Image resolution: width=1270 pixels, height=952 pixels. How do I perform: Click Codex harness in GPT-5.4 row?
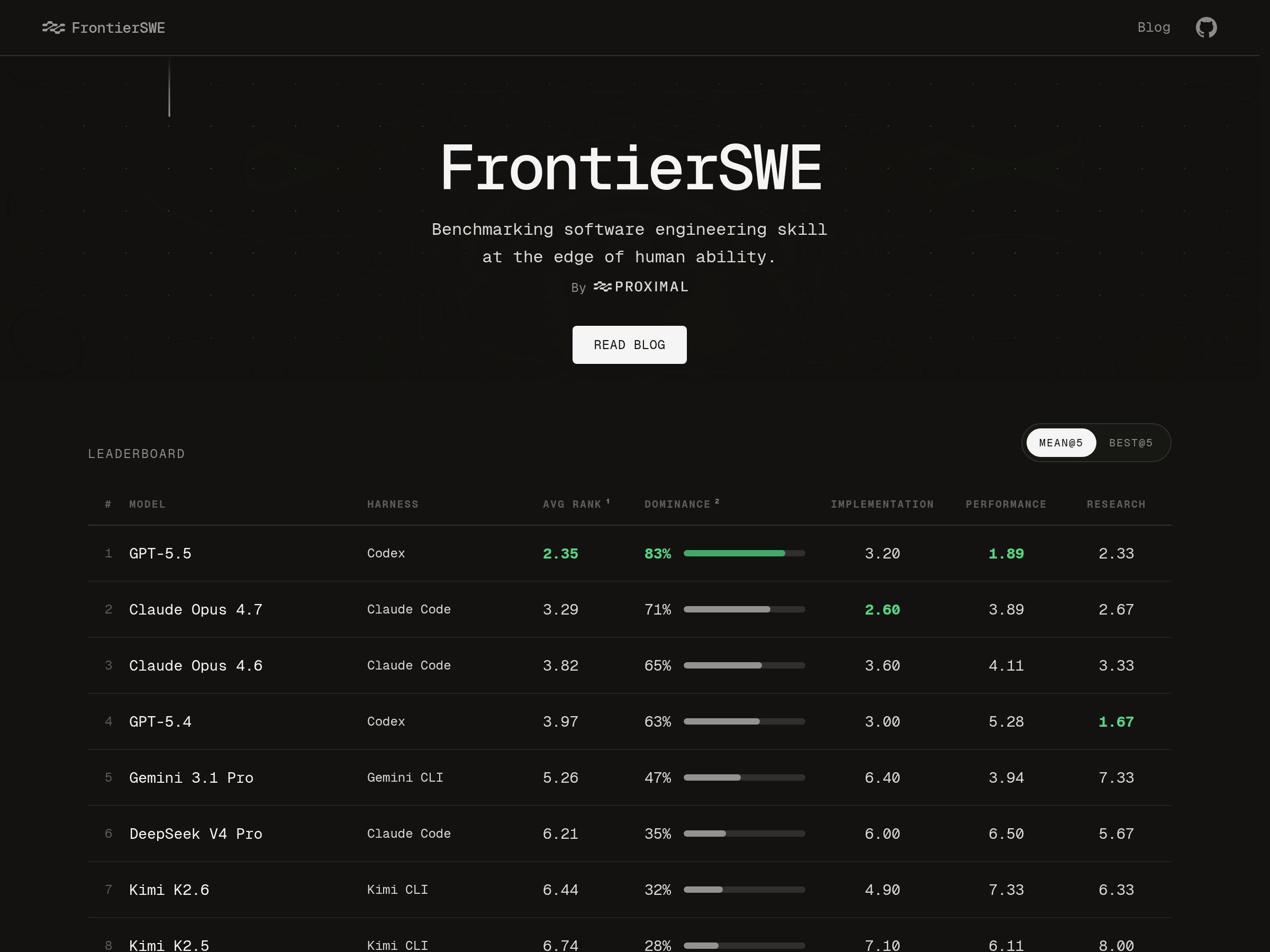(x=386, y=721)
